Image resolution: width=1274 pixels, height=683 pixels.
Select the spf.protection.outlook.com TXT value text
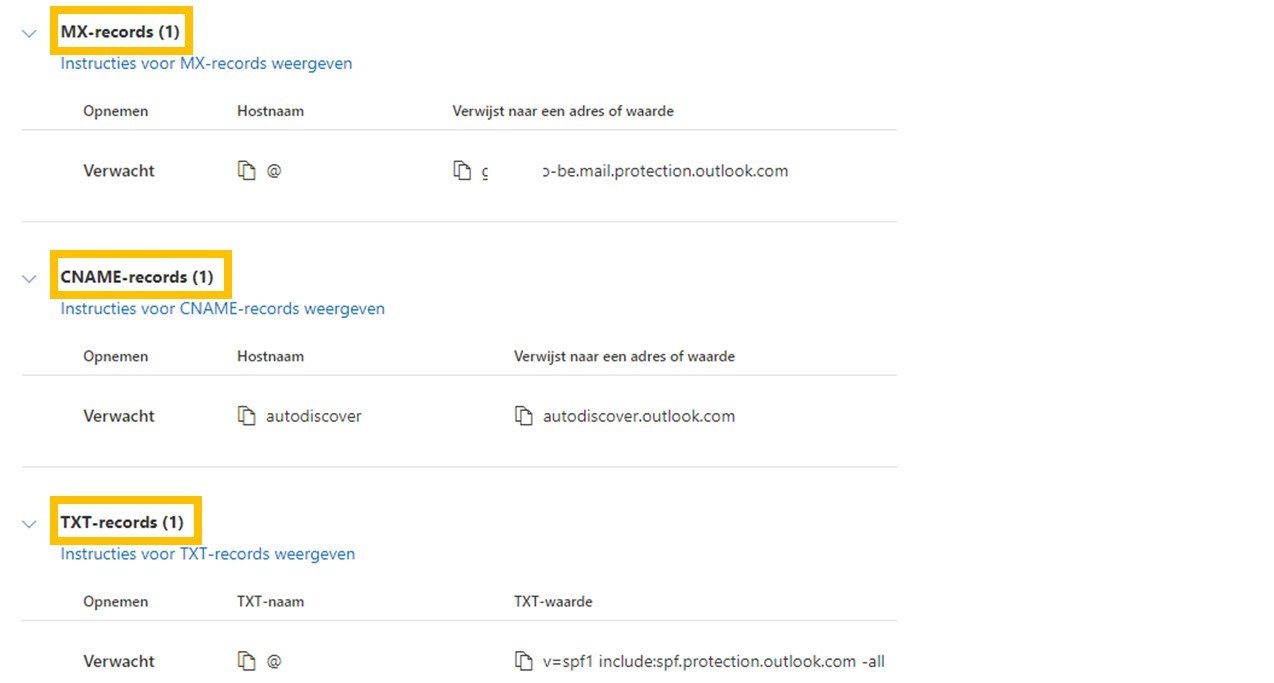(713, 661)
